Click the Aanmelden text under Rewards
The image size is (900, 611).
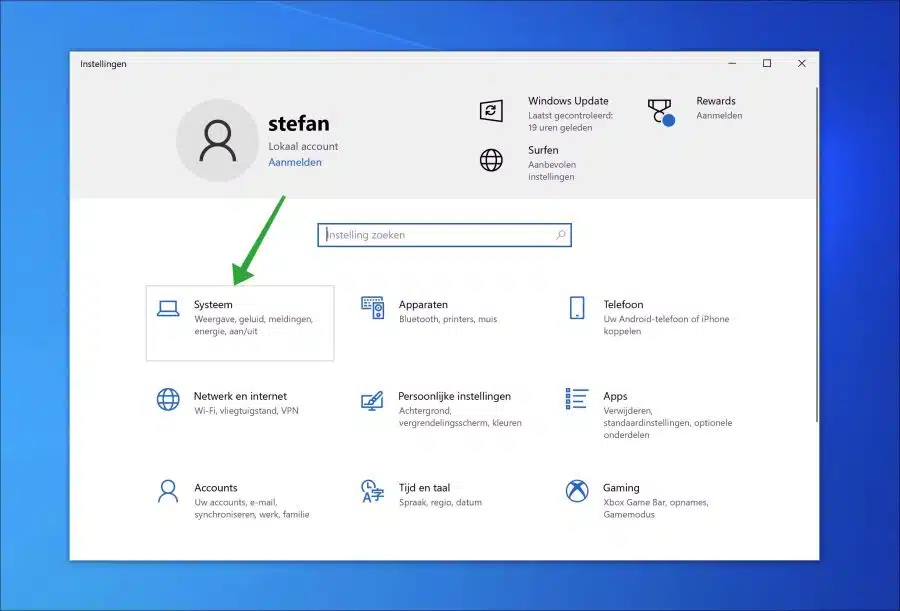tap(719, 115)
